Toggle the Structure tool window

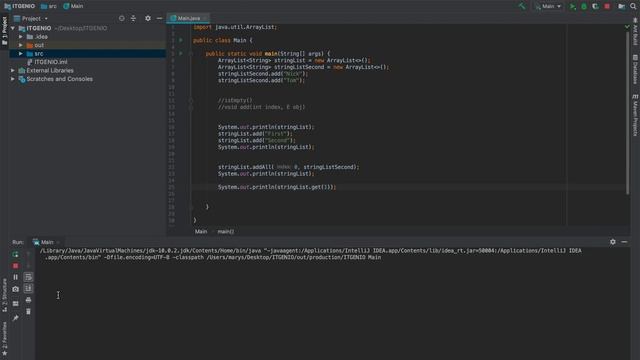(4, 295)
